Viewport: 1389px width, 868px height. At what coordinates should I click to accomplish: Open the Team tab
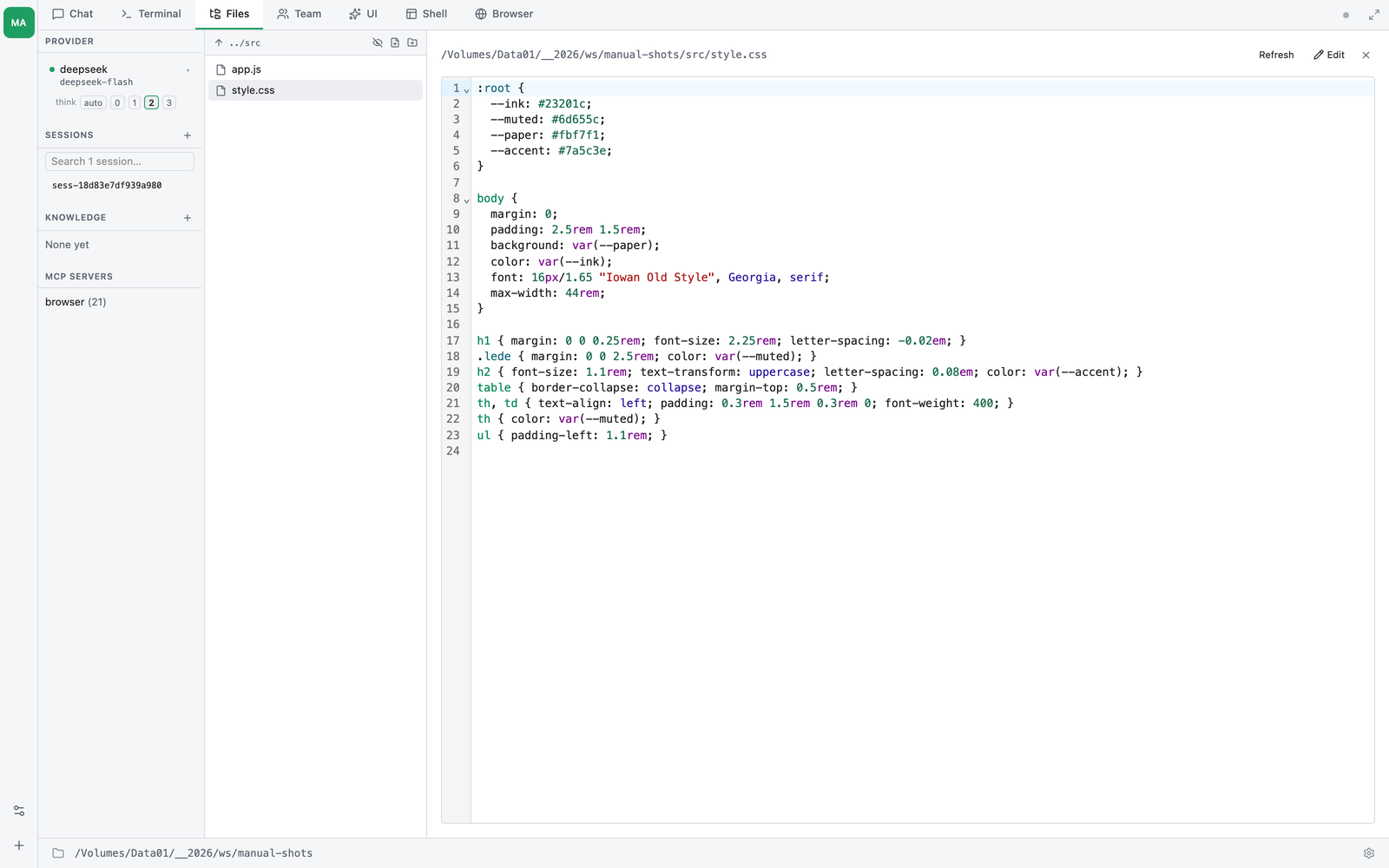tap(300, 14)
